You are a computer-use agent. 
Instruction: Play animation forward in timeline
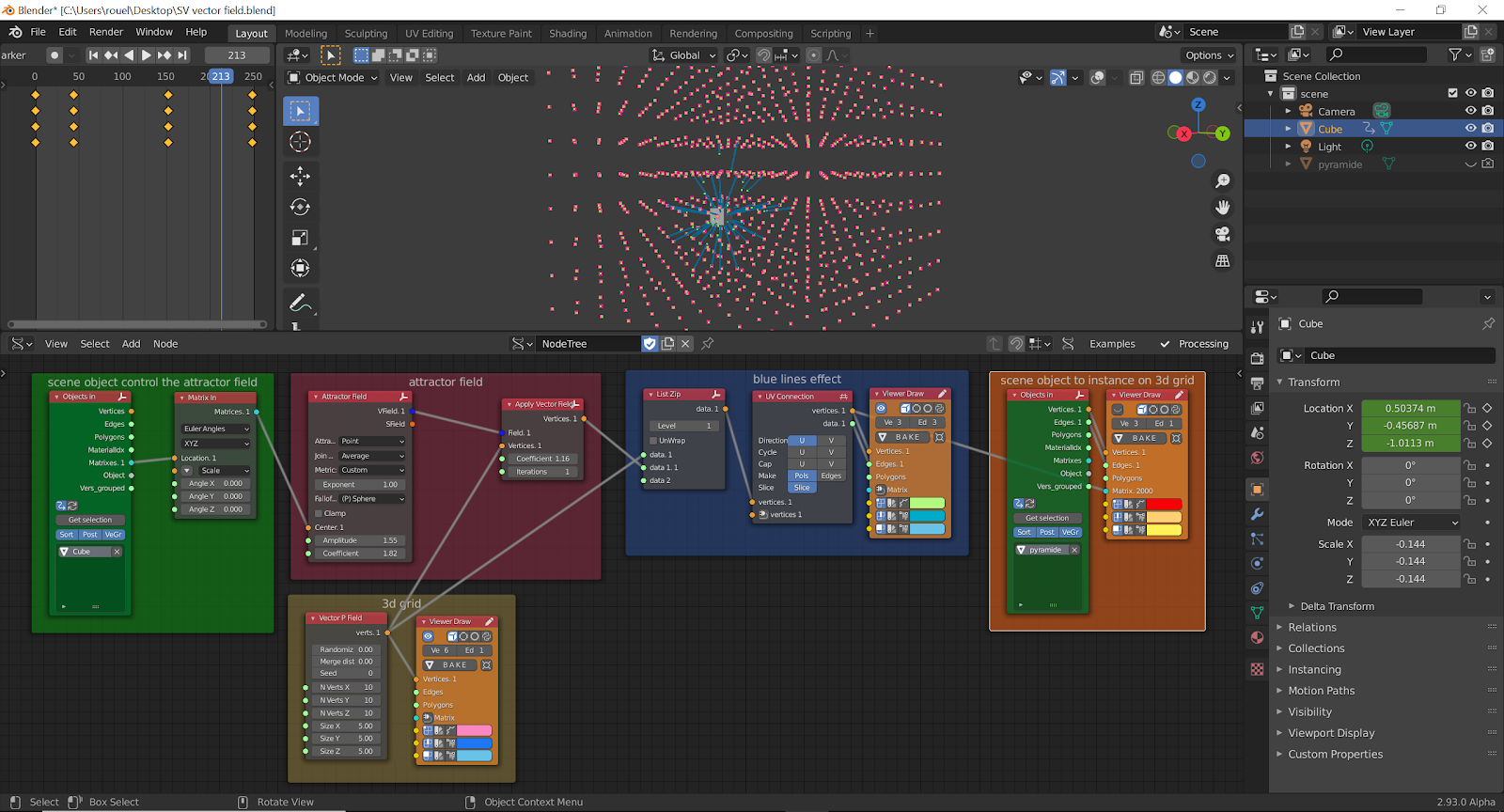pos(147,55)
